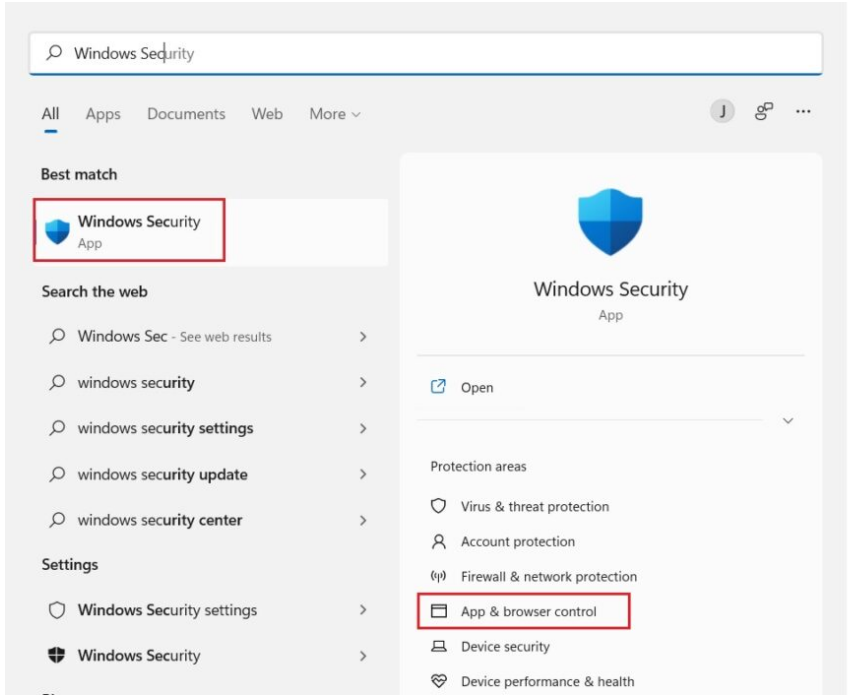854x699 pixels.
Task: Click the Open link
Action: pos(478,387)
